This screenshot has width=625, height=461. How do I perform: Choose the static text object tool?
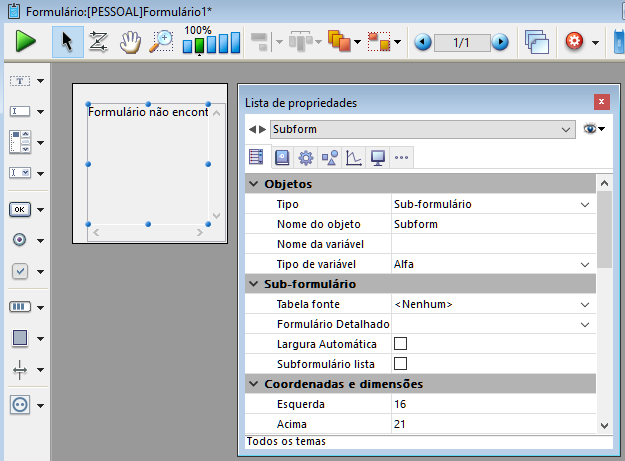20,80
